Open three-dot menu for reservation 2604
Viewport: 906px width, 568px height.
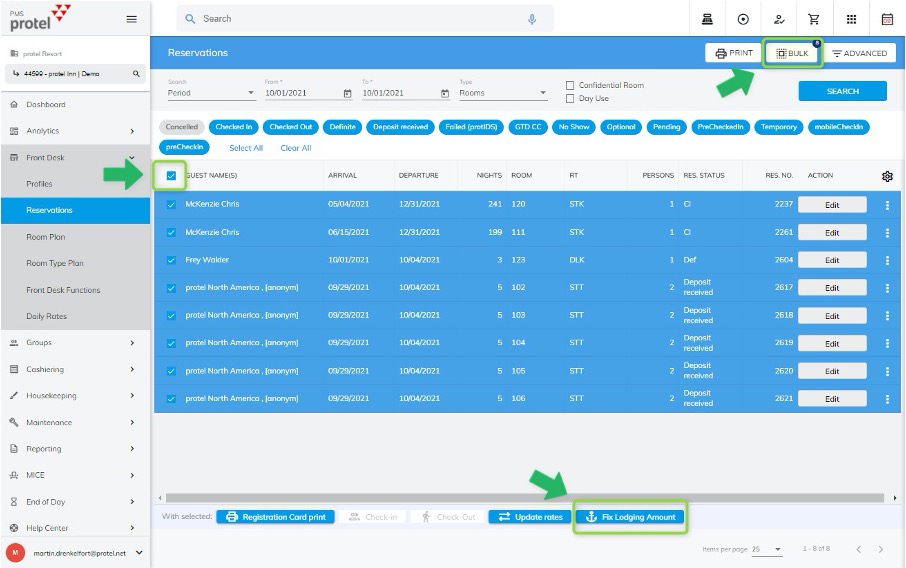coord(888,261)
